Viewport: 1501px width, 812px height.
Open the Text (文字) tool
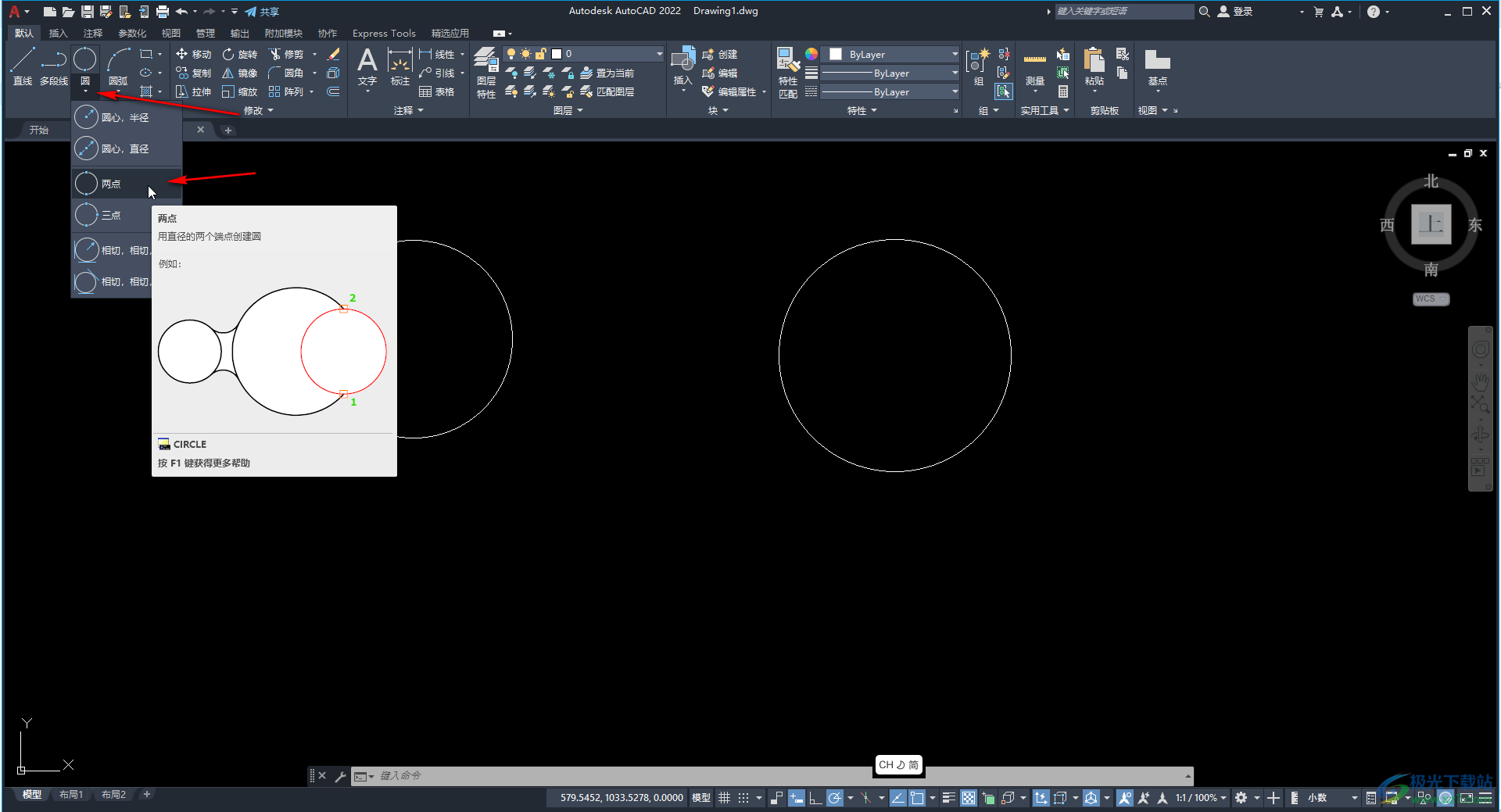367,66
